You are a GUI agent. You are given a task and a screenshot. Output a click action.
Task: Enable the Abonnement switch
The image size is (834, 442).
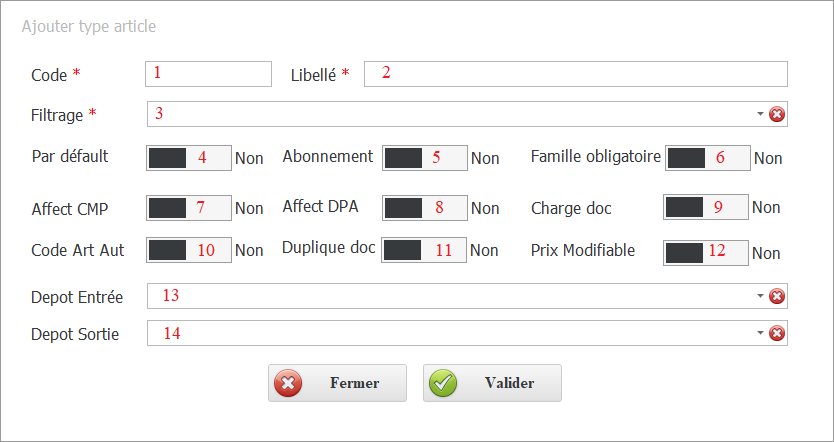(x=425, y=157)
